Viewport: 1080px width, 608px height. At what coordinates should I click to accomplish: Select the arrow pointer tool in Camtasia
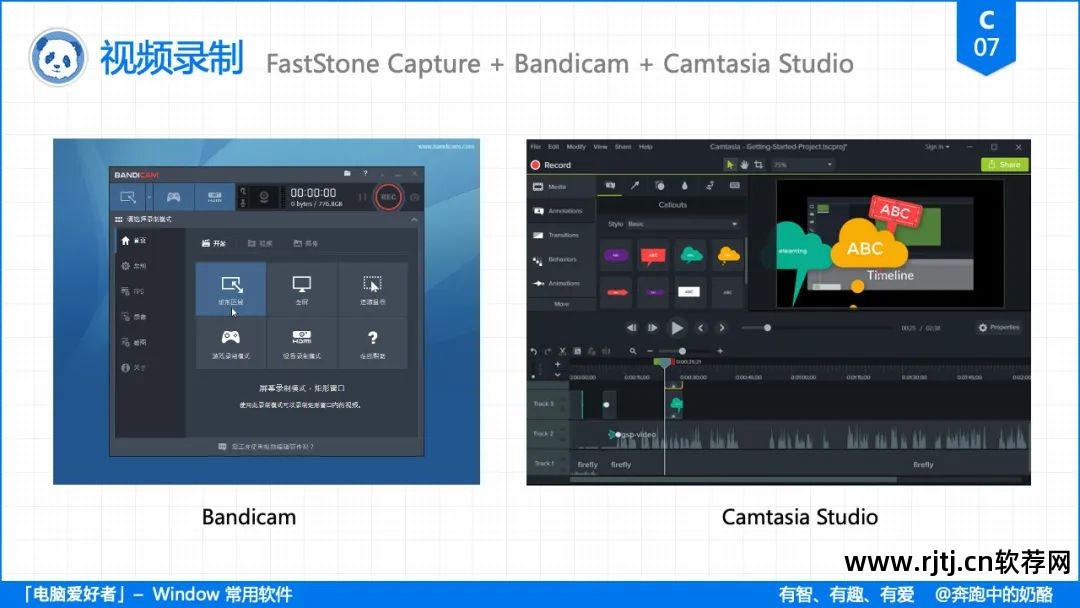coord(729,165)
